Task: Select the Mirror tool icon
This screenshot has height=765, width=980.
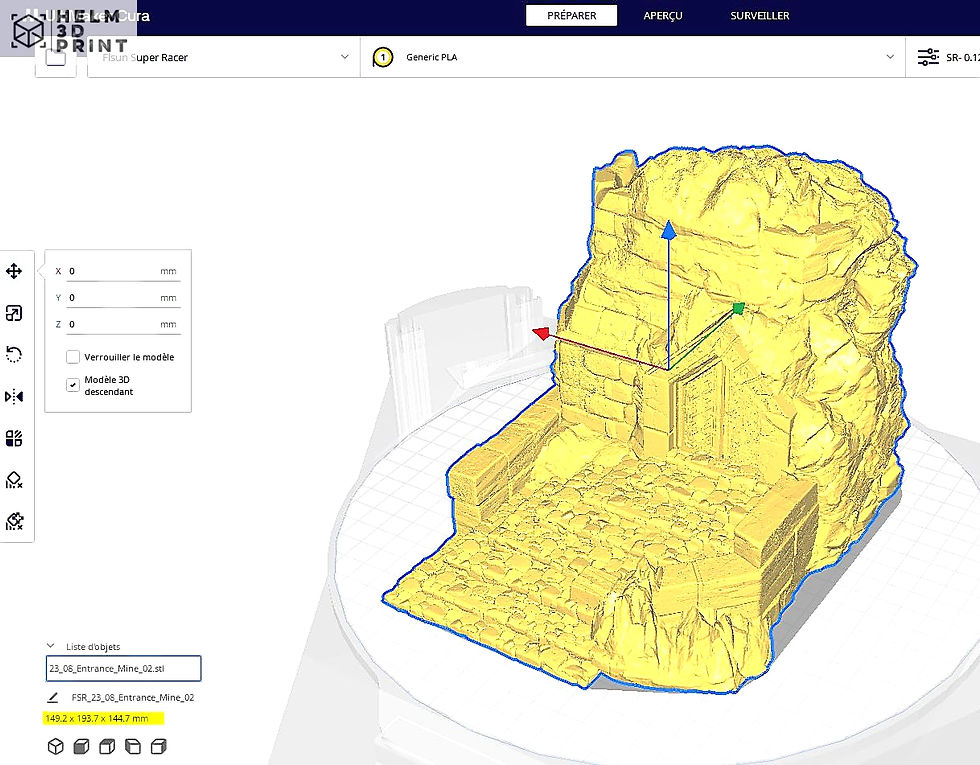Action: pyautogui.click(x=14, y=397)
